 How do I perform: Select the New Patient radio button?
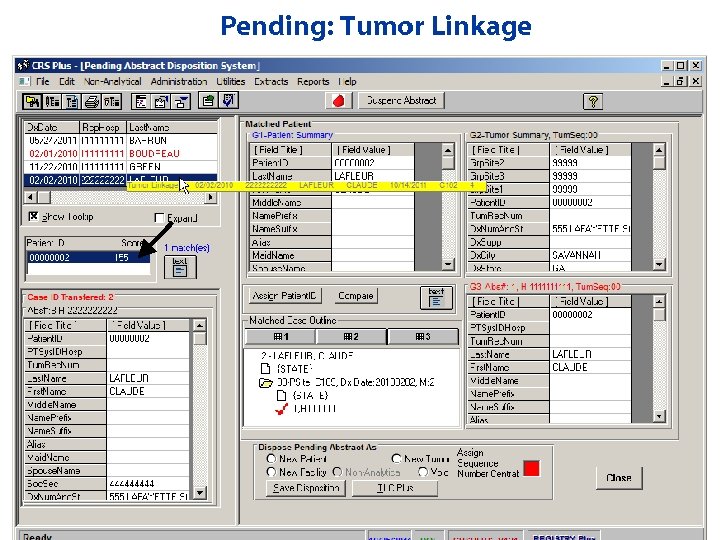click(x=271, y=459)
